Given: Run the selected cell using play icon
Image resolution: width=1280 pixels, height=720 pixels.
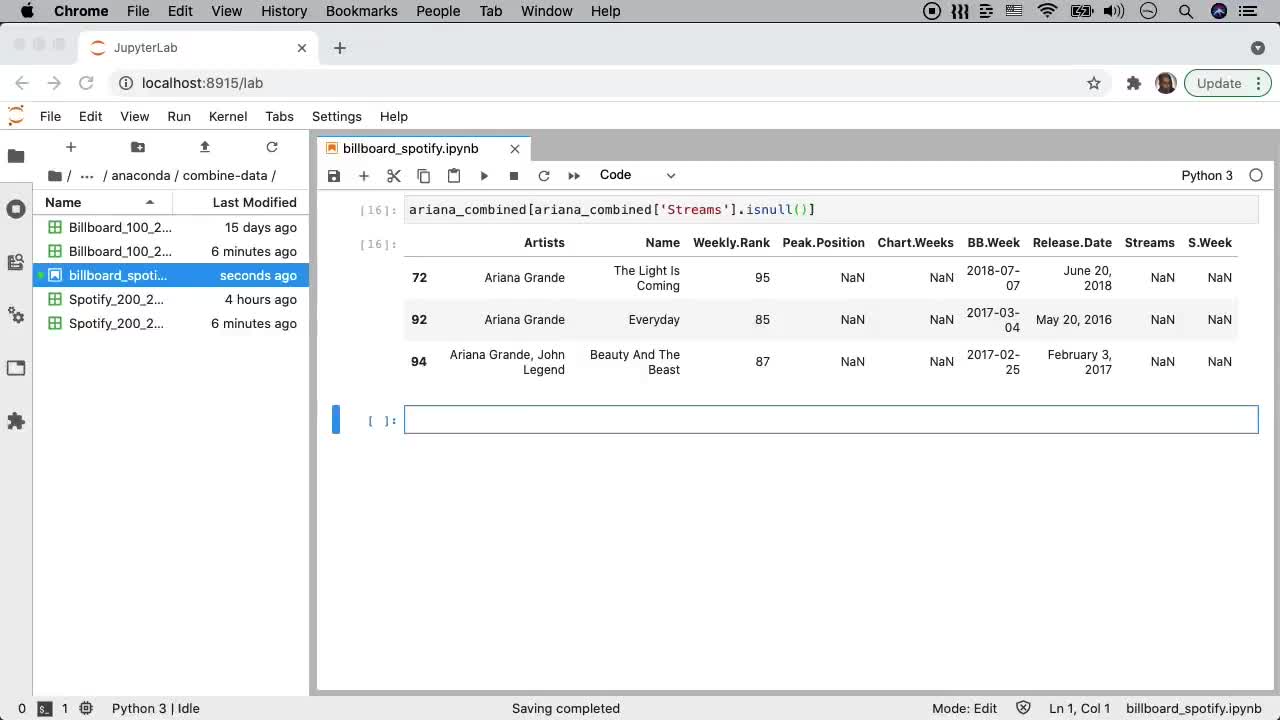Looking at the screenshot, I should pos(484,176).
